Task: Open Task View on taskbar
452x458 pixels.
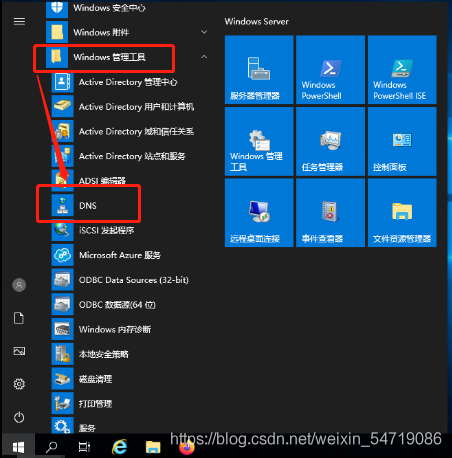Action: [84, 447]
